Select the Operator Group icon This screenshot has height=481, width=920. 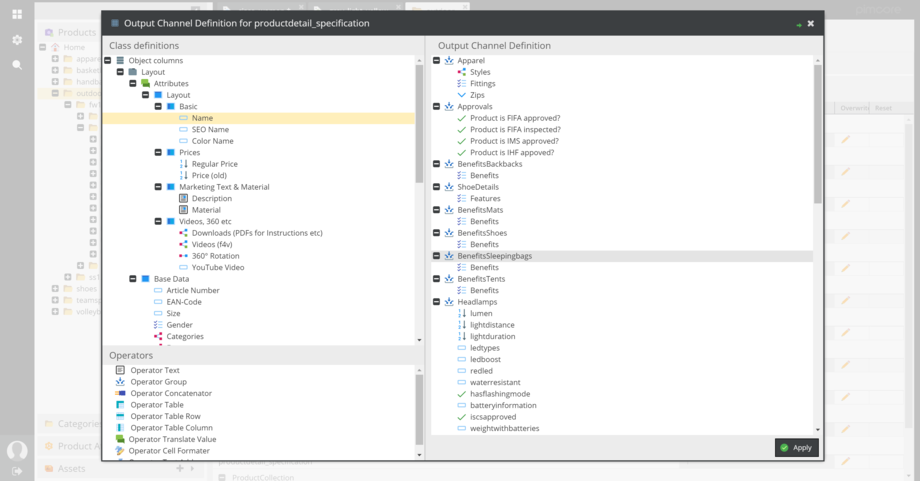[121, 382]
